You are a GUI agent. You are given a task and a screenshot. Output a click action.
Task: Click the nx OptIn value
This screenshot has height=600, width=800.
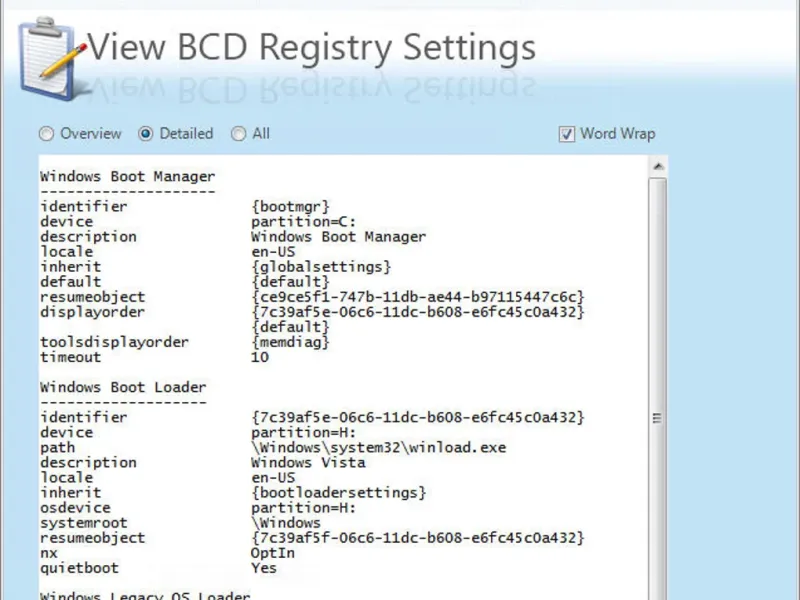click(x=272, y=553)
